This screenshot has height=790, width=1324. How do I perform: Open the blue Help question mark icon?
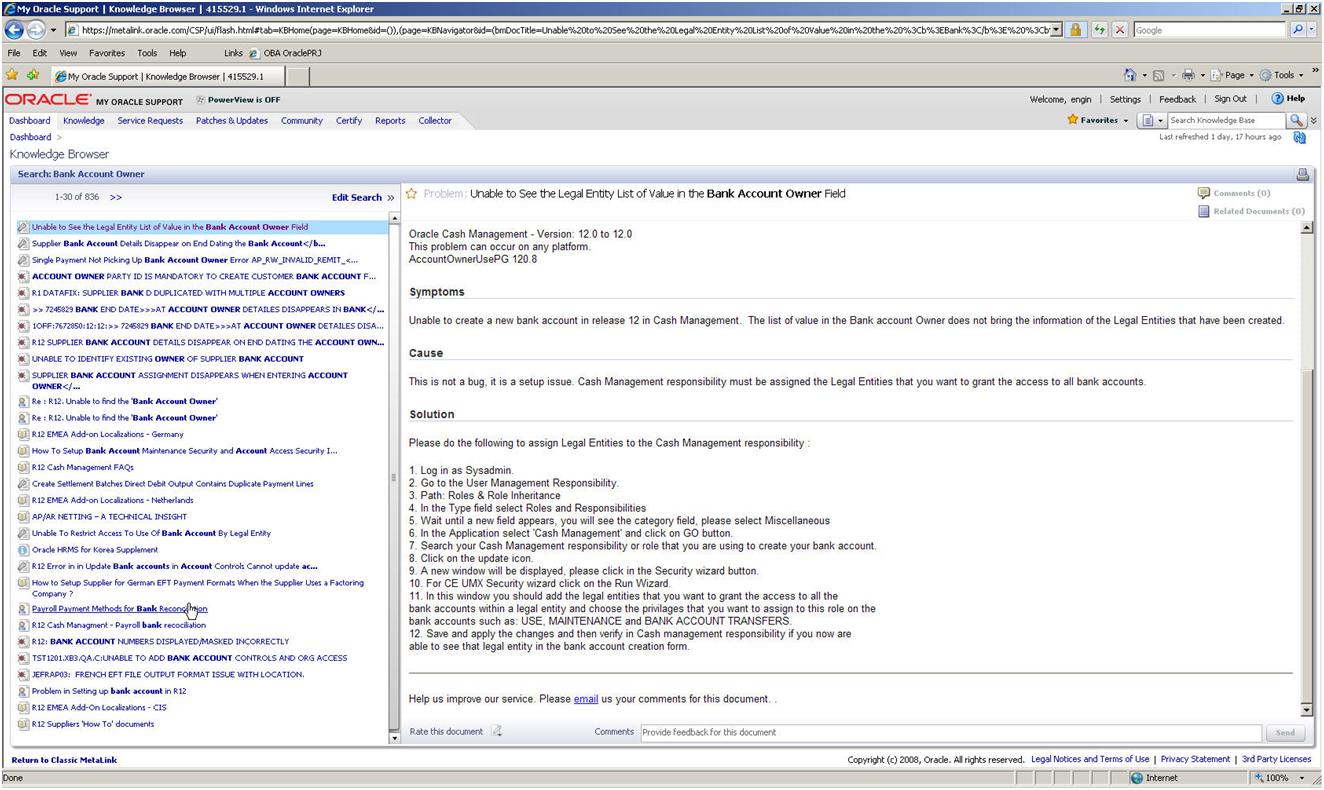1277,99
